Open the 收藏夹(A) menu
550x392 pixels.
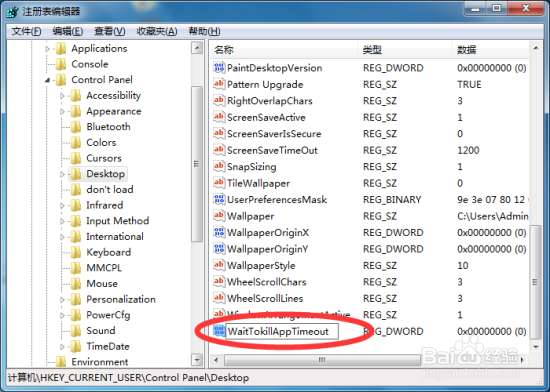[x=157, y=32]
